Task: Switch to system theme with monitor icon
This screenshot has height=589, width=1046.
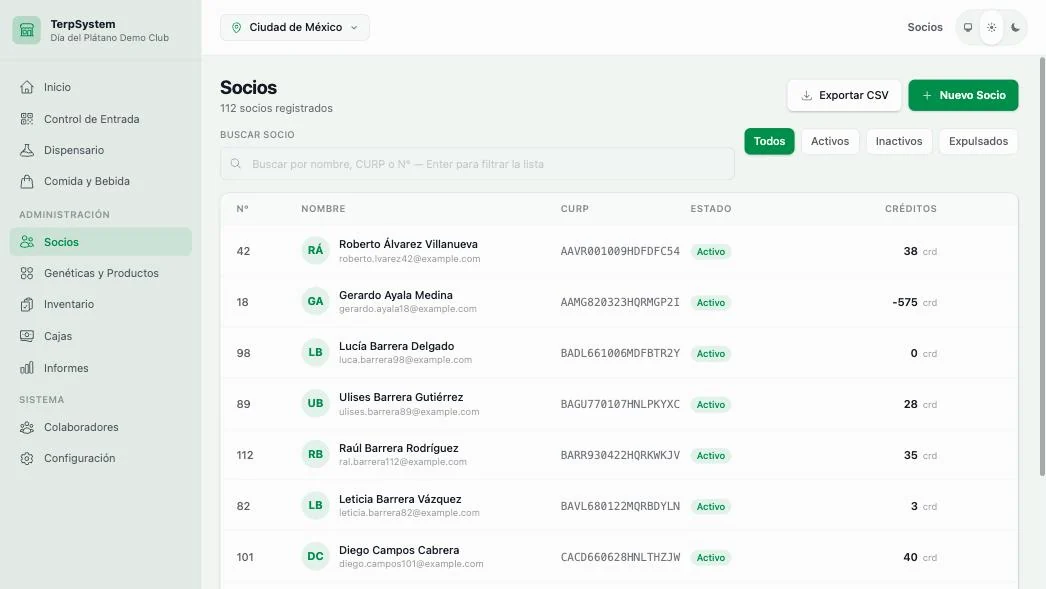Action: click(x=968, y=27)
